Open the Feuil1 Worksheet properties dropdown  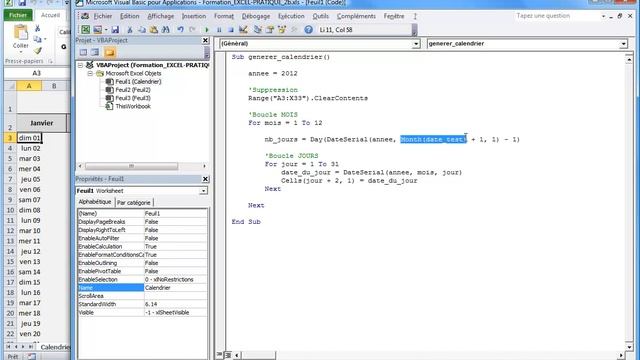(x=203, y=191)
